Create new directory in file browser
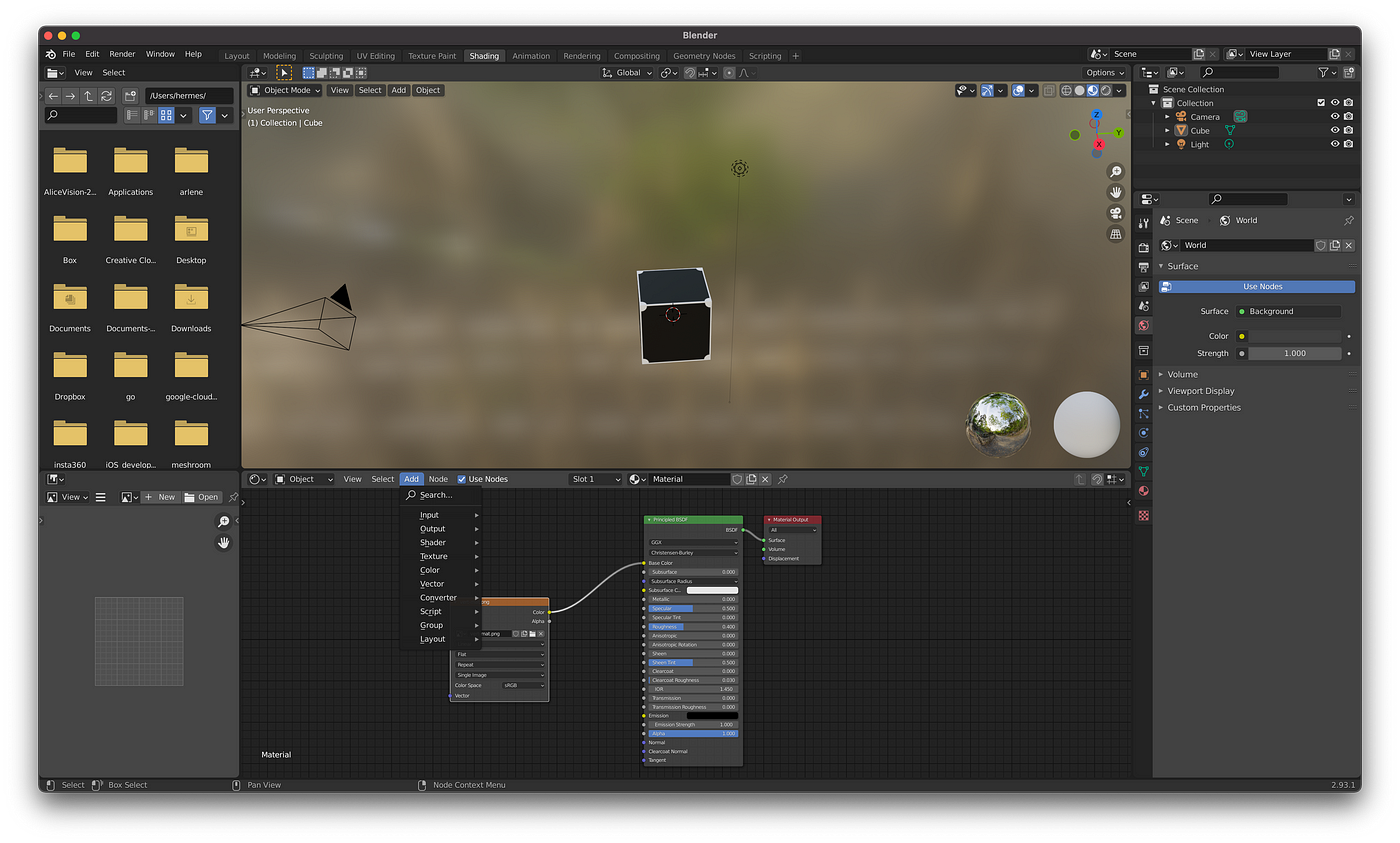Viewport: 1400px width, 843px height. (131, 96)
